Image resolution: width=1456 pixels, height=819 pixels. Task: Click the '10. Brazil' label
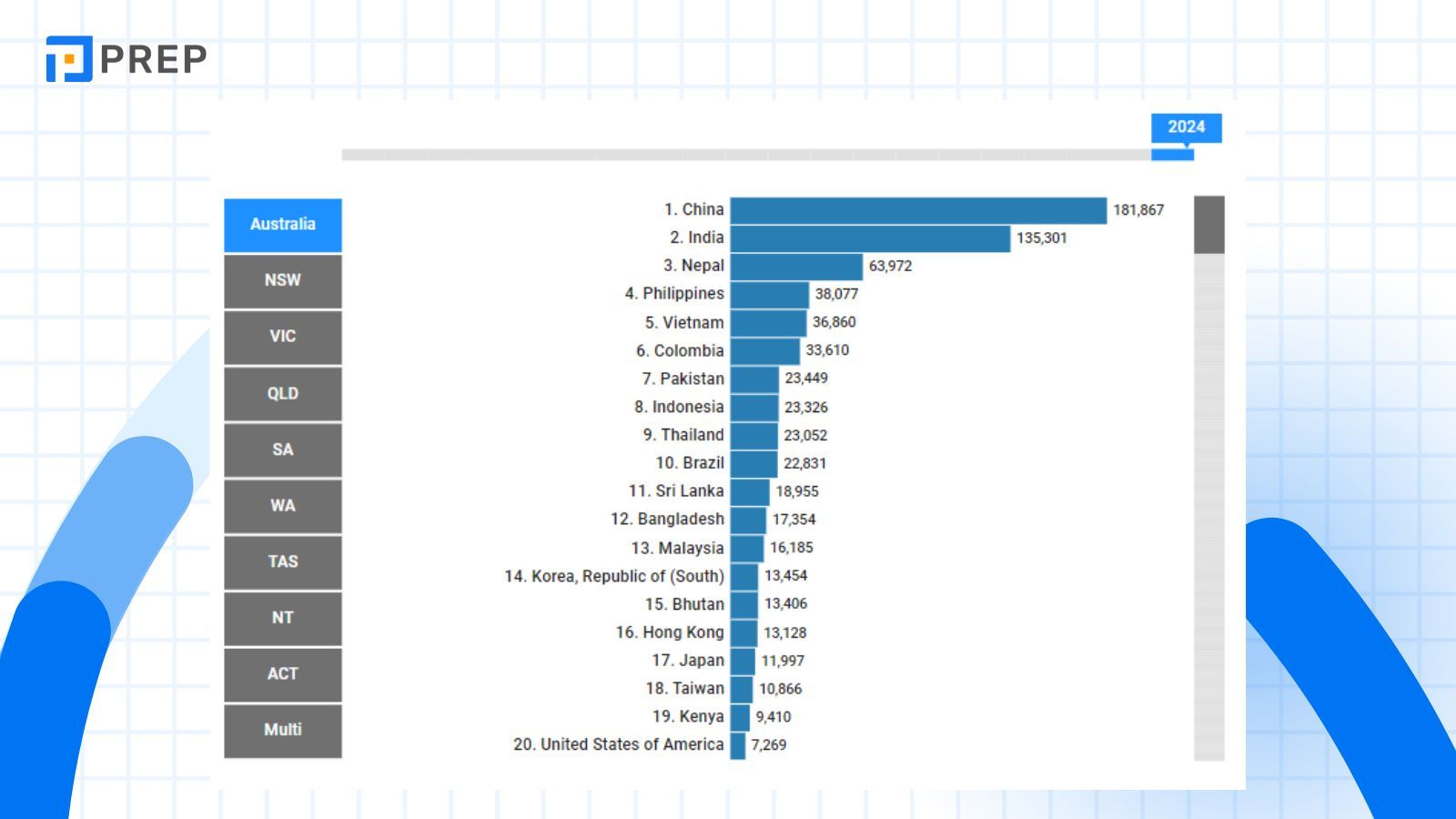[x=690, y=463]
